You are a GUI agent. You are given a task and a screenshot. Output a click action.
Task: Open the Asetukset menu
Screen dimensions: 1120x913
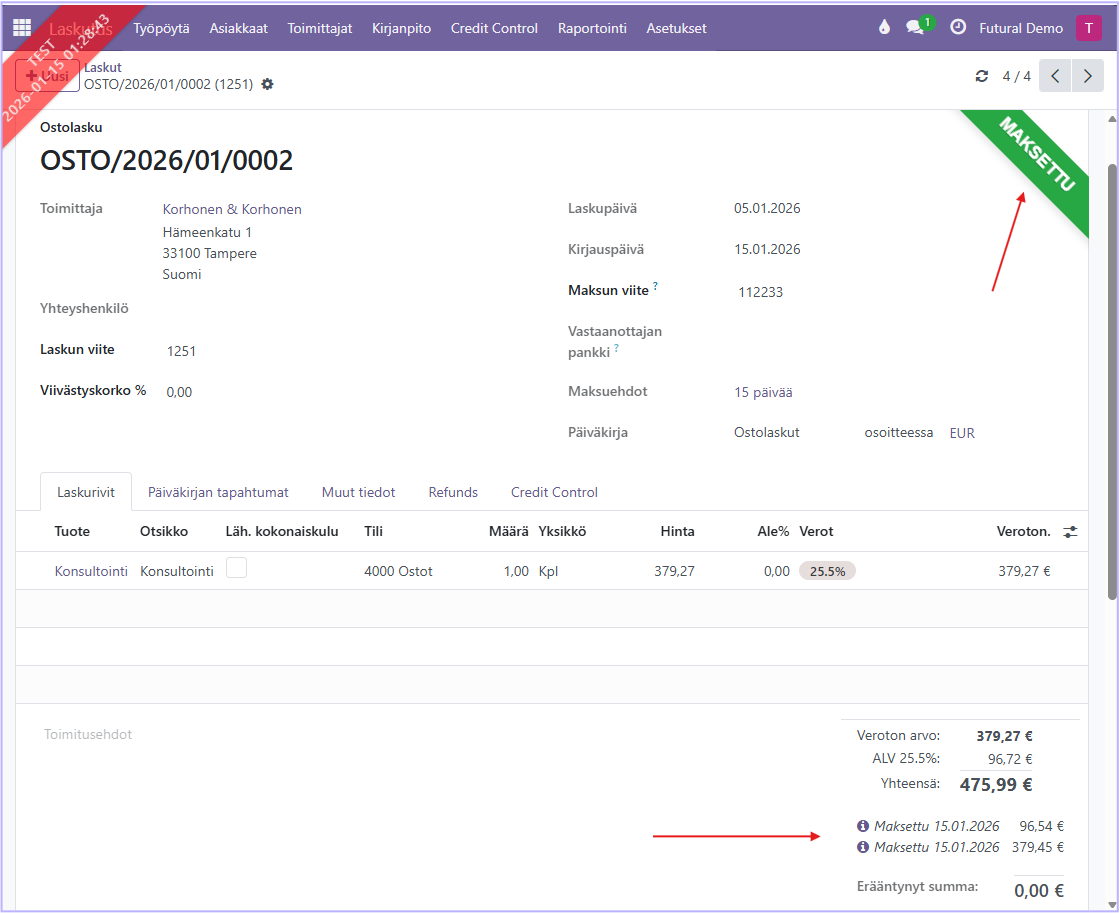coord(676,28)
